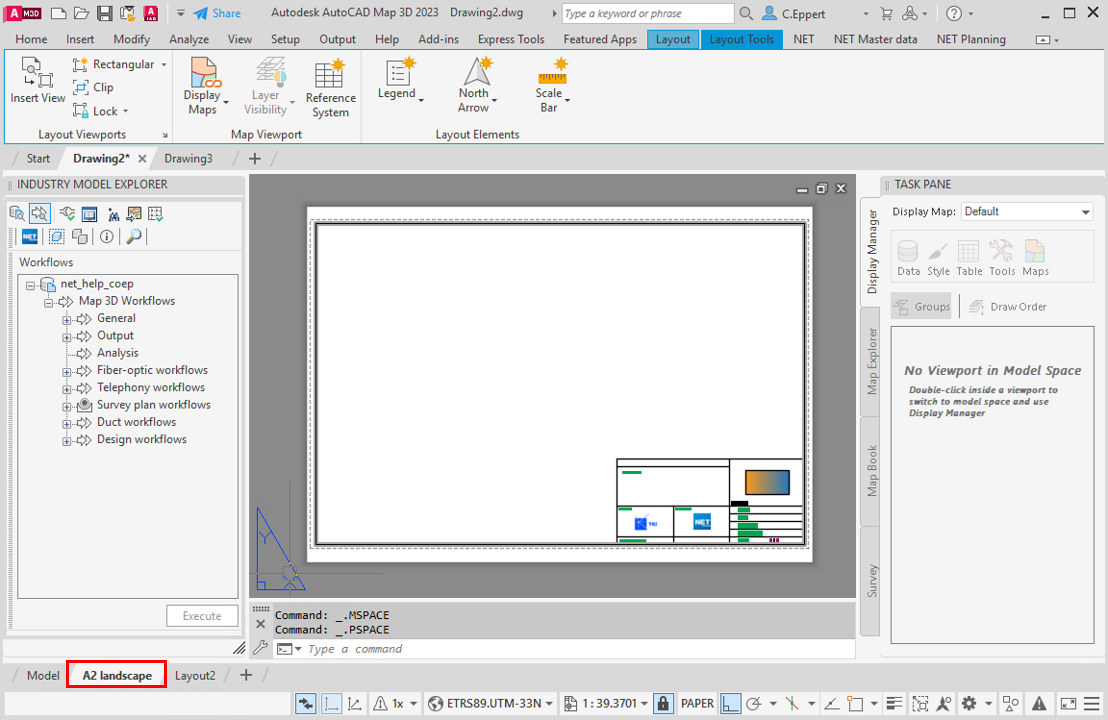The width and height of the screenshot is (1108, 720).
Task: Insert a North Arrow element
Action: tap(477, 85)
